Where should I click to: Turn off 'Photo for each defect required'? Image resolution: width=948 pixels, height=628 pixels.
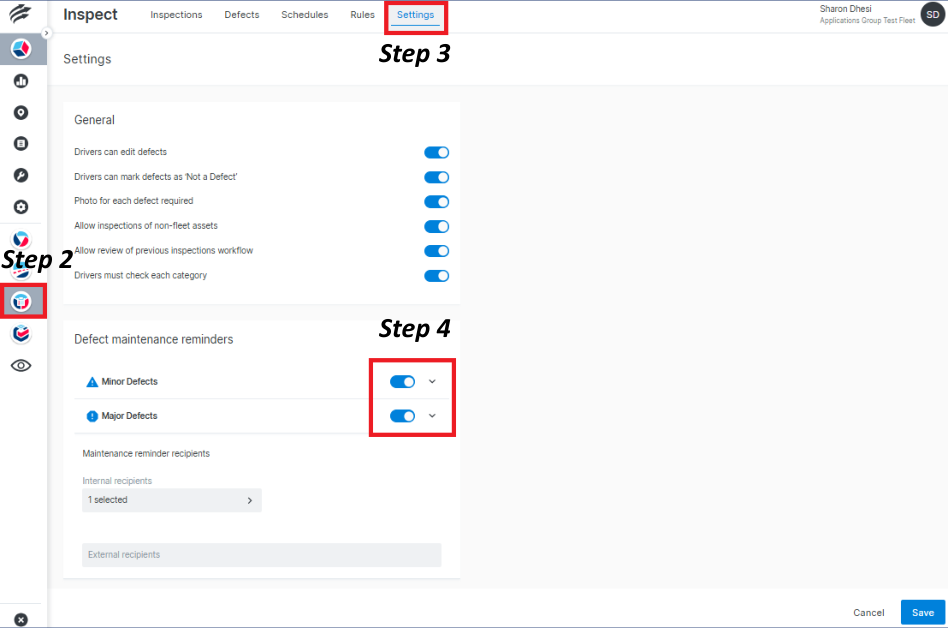436,201
